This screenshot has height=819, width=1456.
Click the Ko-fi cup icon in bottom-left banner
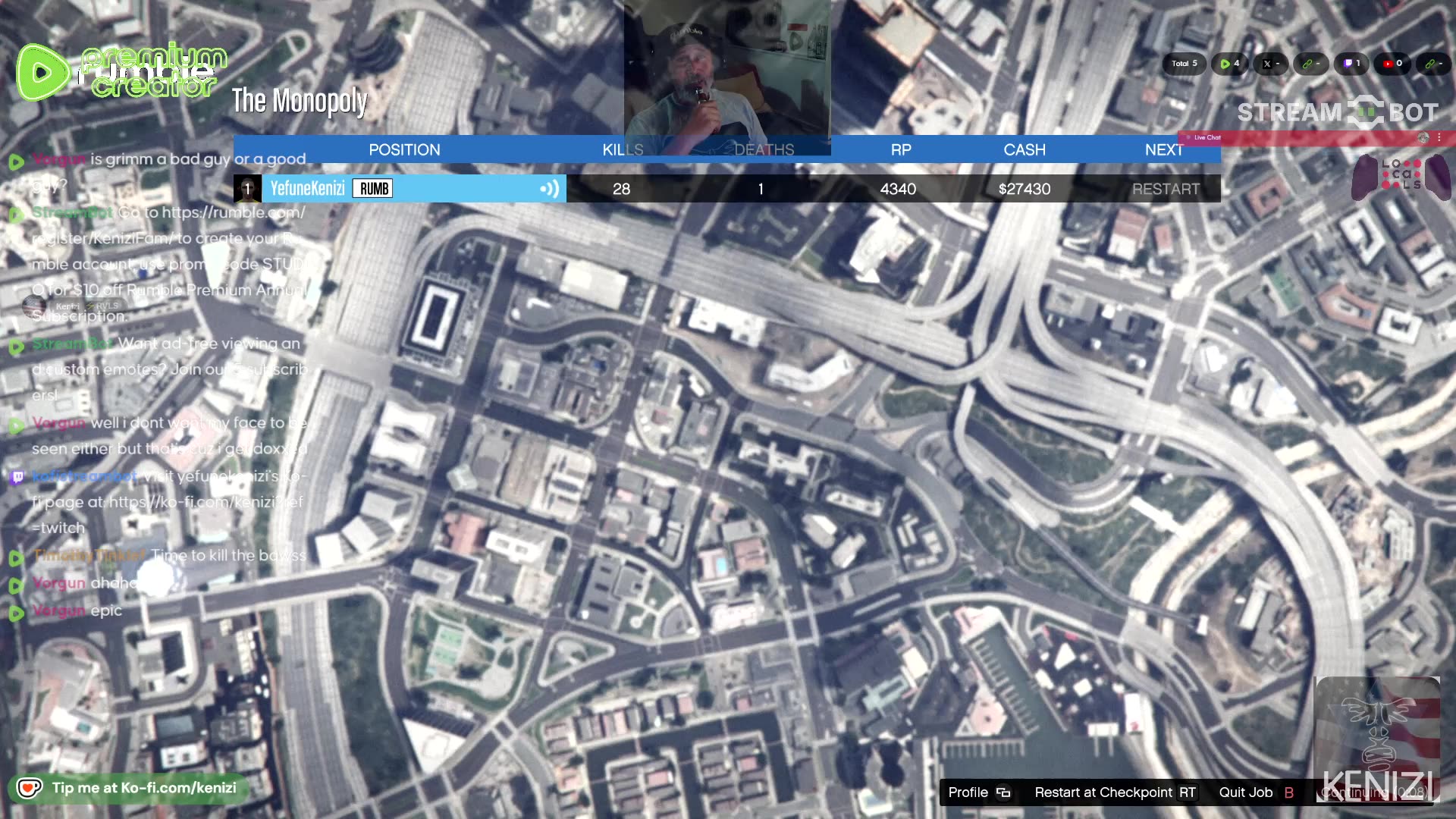28,788
